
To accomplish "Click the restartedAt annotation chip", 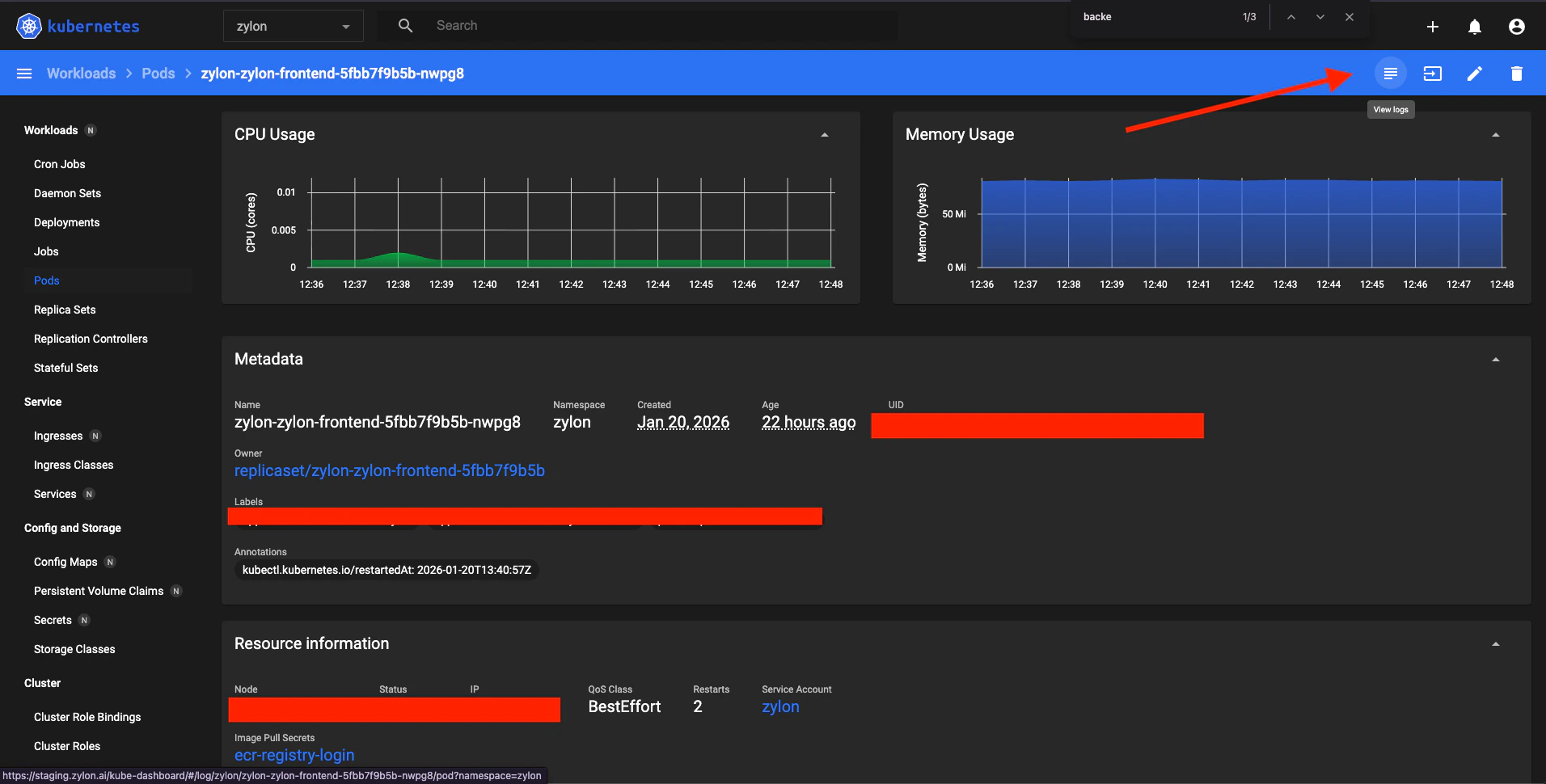I will click(x=386, y=570).
